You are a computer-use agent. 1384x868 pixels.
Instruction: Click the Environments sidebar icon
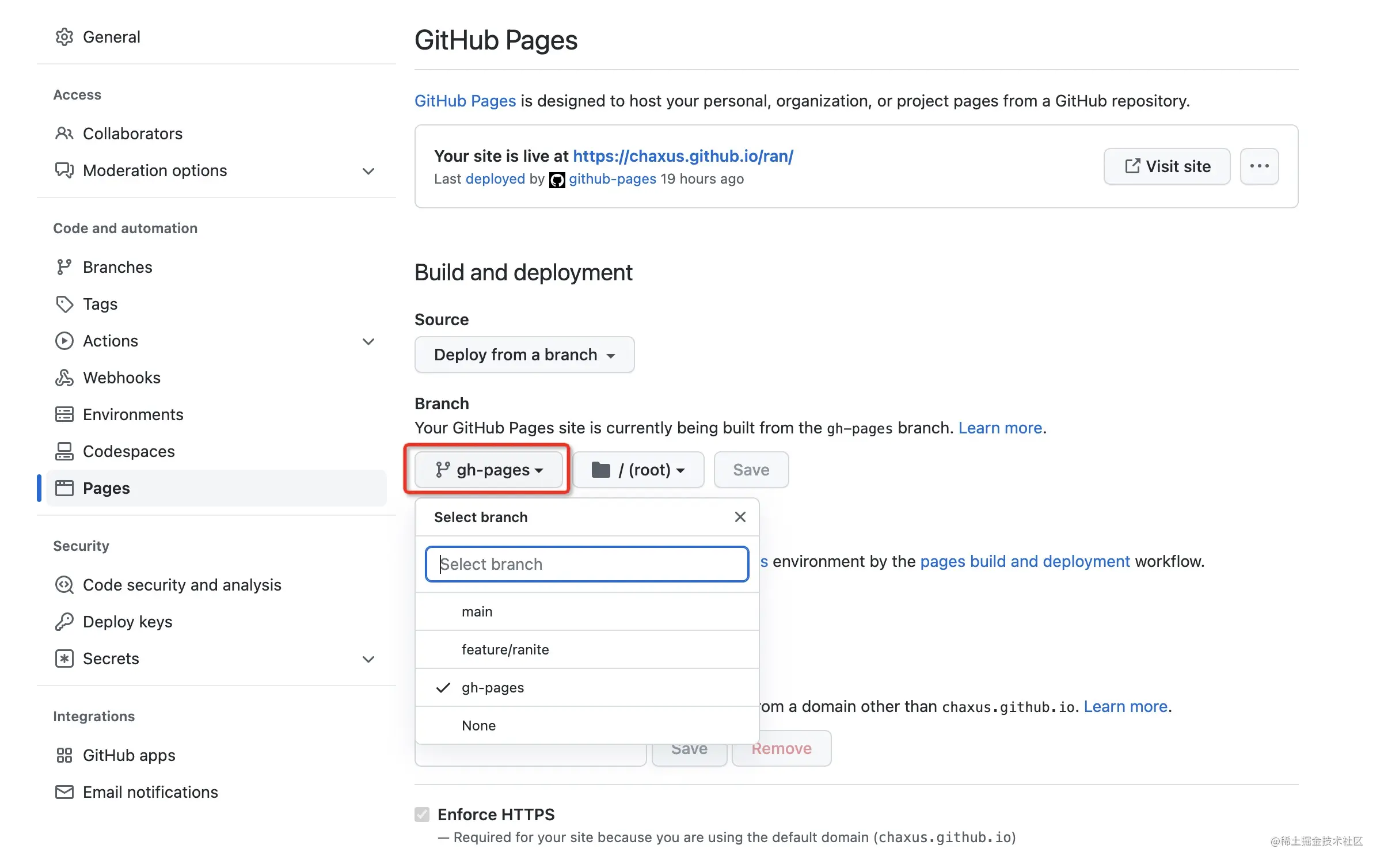point(64,414)
